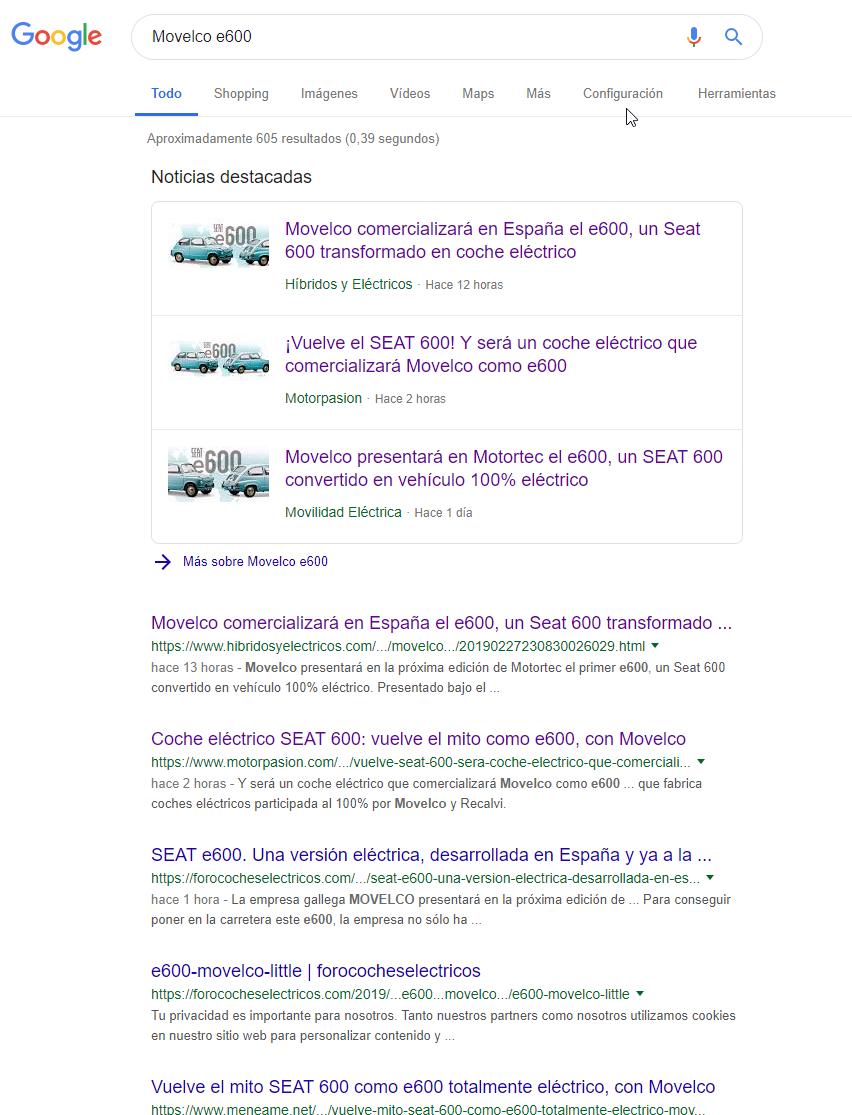Image resolution: width=852 pixels, height=1115 pixels.
Task: Expand dropdown arrow next to e600-movelco-little URL
Action: tap(639, 993)
